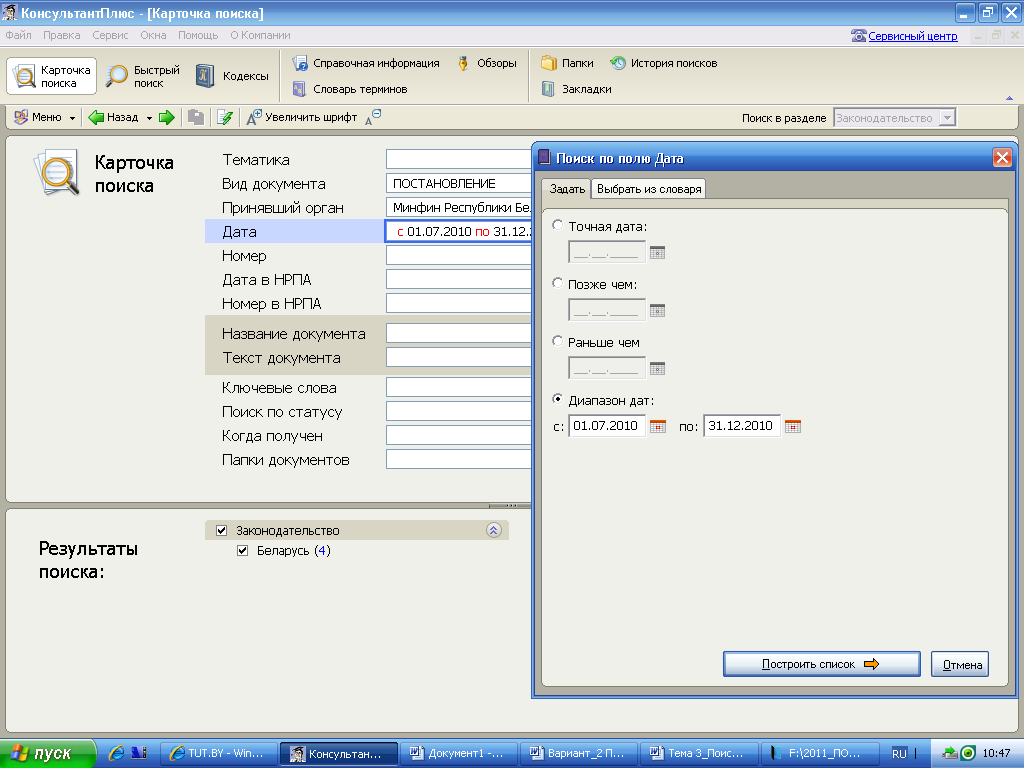1024x768 pixels.
Task: Open Закладки bookmarks
Action: coord(576,89)
